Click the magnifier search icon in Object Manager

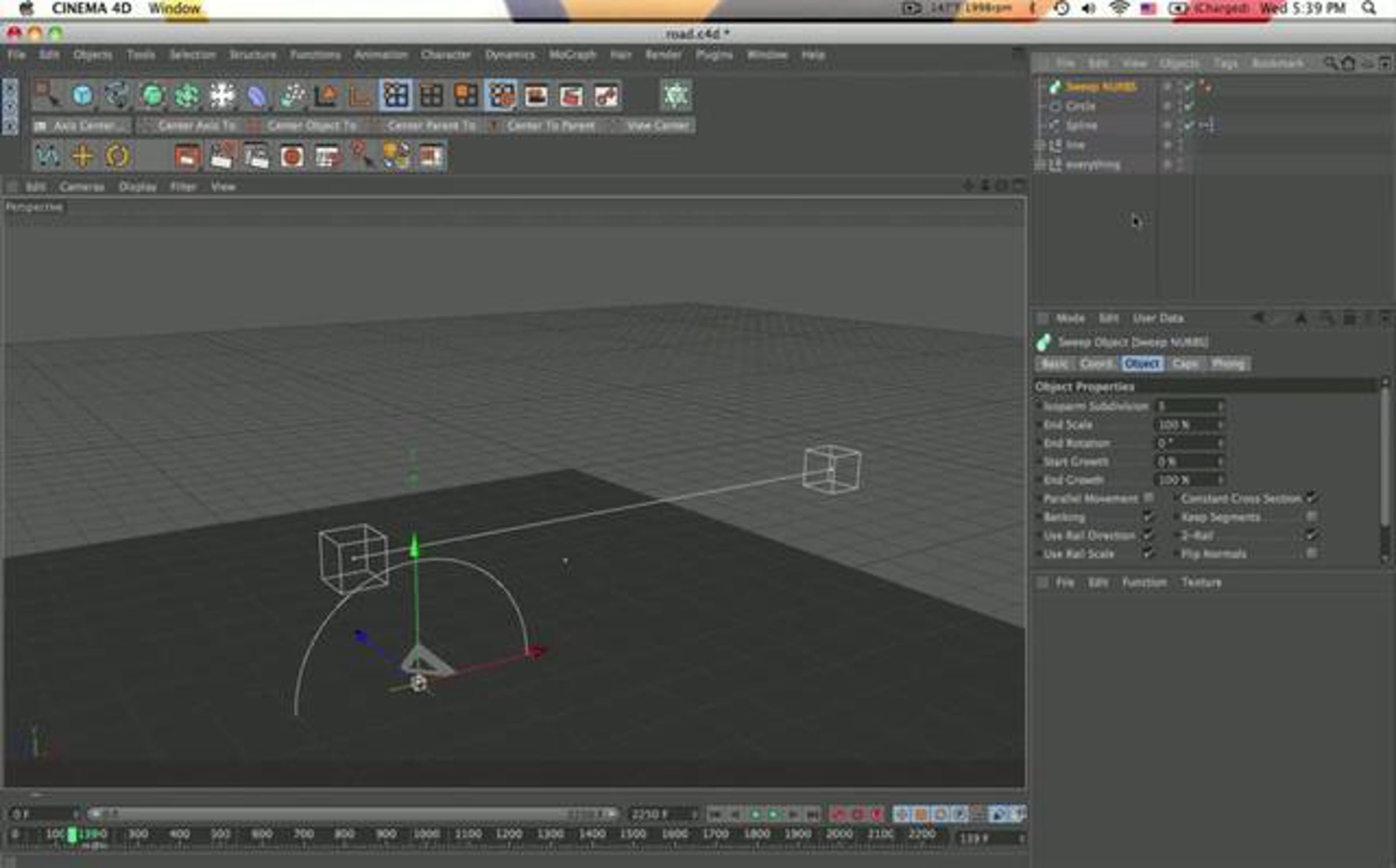tap(1330, 63)
